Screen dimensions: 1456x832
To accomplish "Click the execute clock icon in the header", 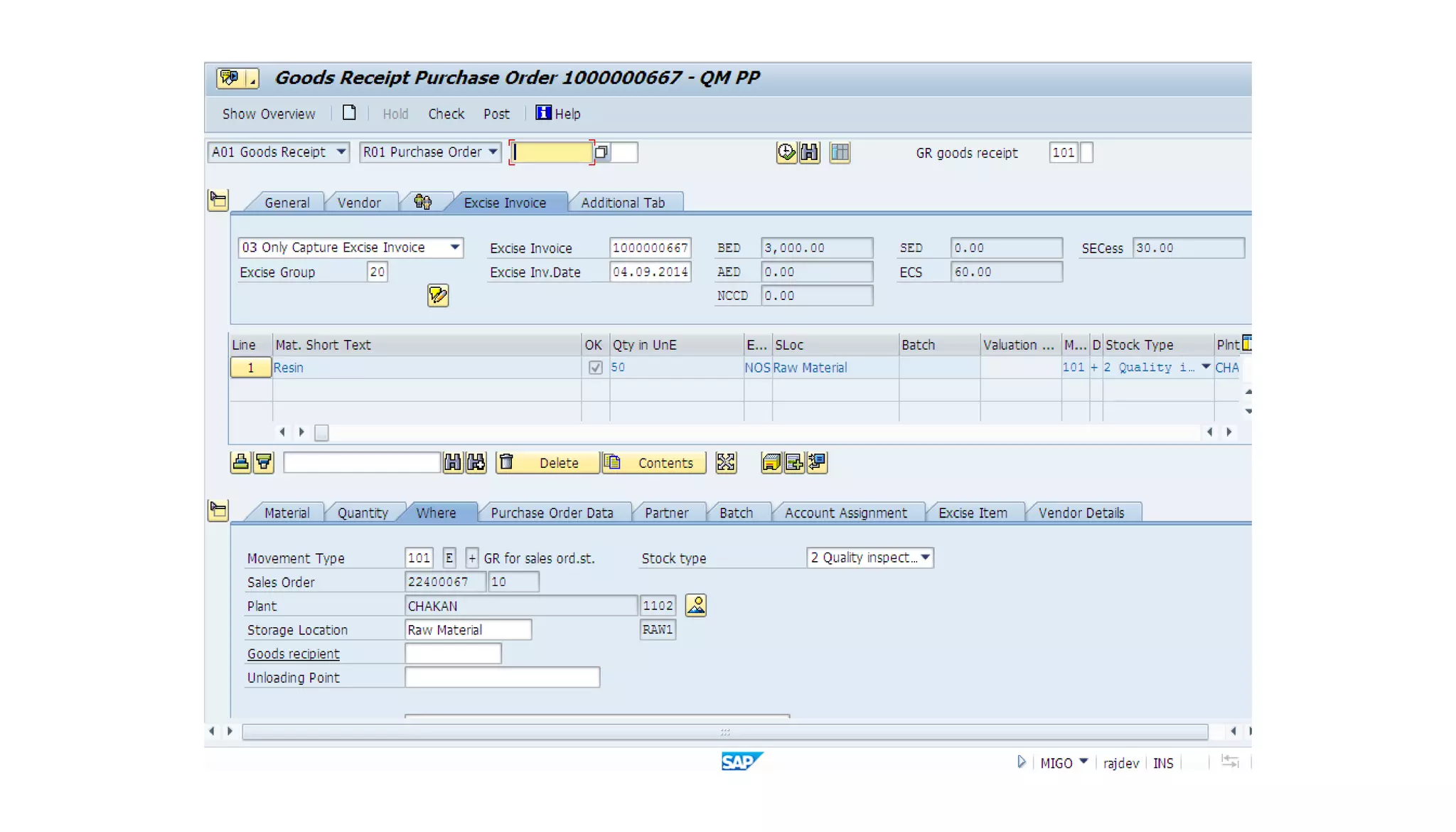I will point(786,152).
